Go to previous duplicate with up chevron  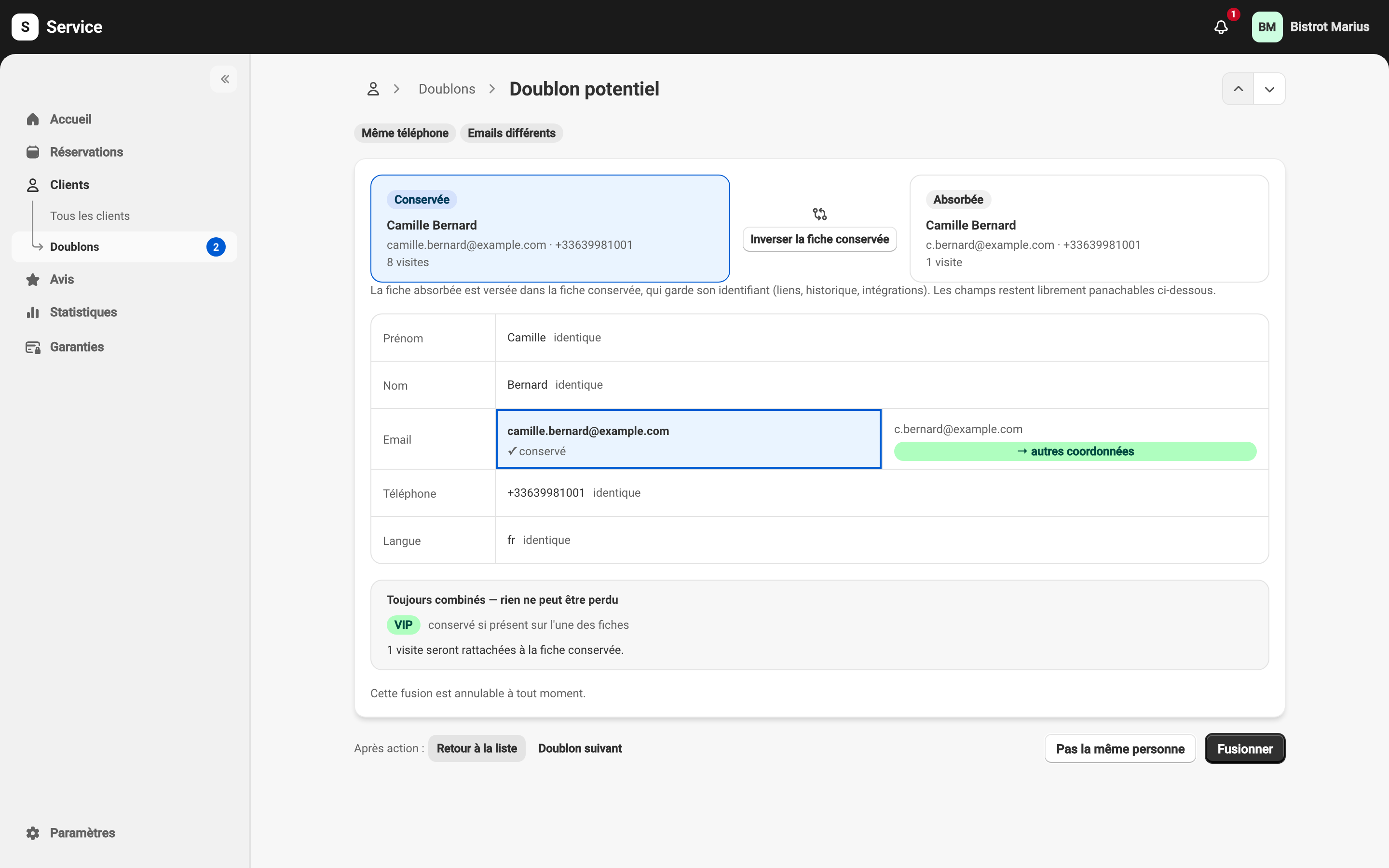pyautogui.click(x=1238, y=89)
